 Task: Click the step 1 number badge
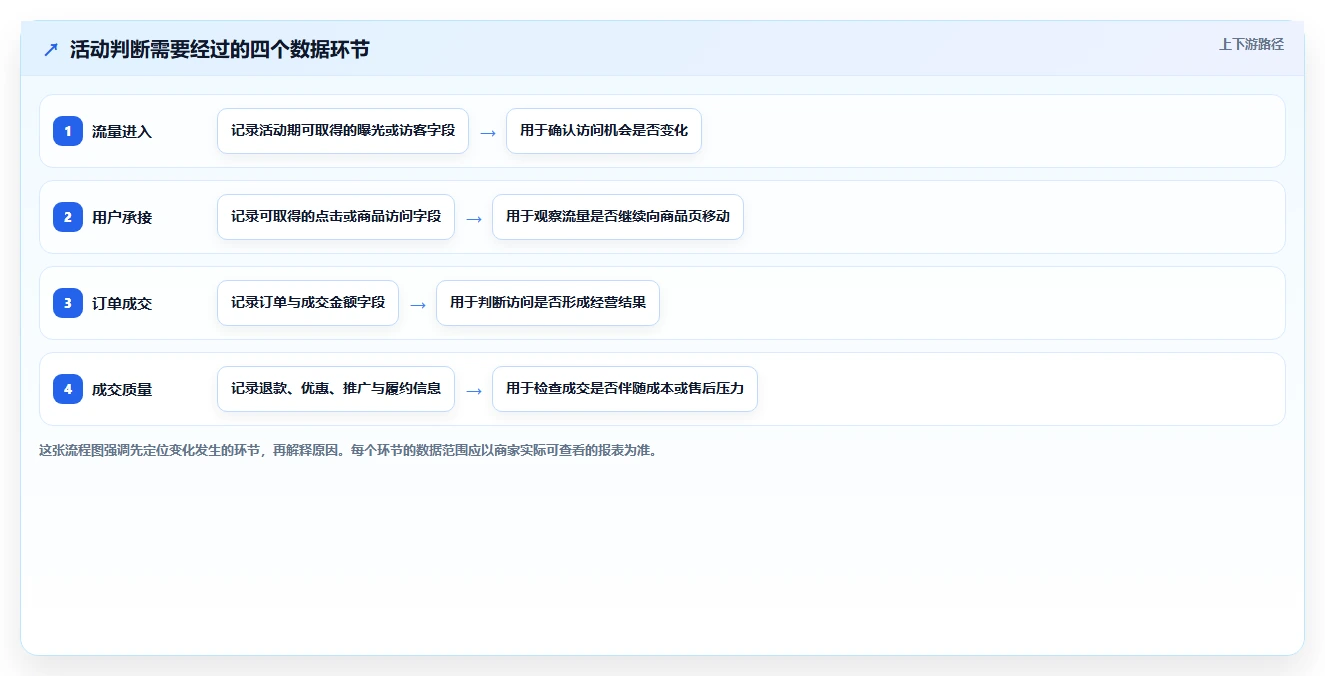[68, 131]
